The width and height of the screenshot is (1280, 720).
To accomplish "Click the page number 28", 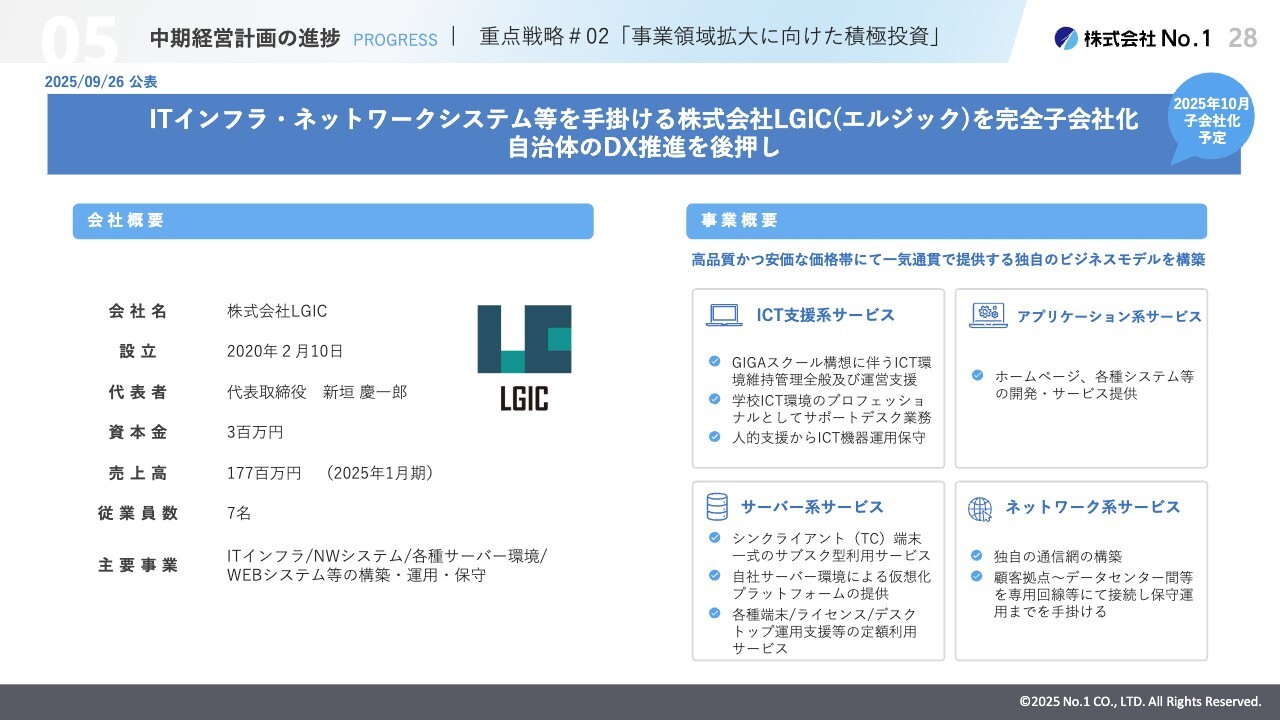I will pos(1243,38).
